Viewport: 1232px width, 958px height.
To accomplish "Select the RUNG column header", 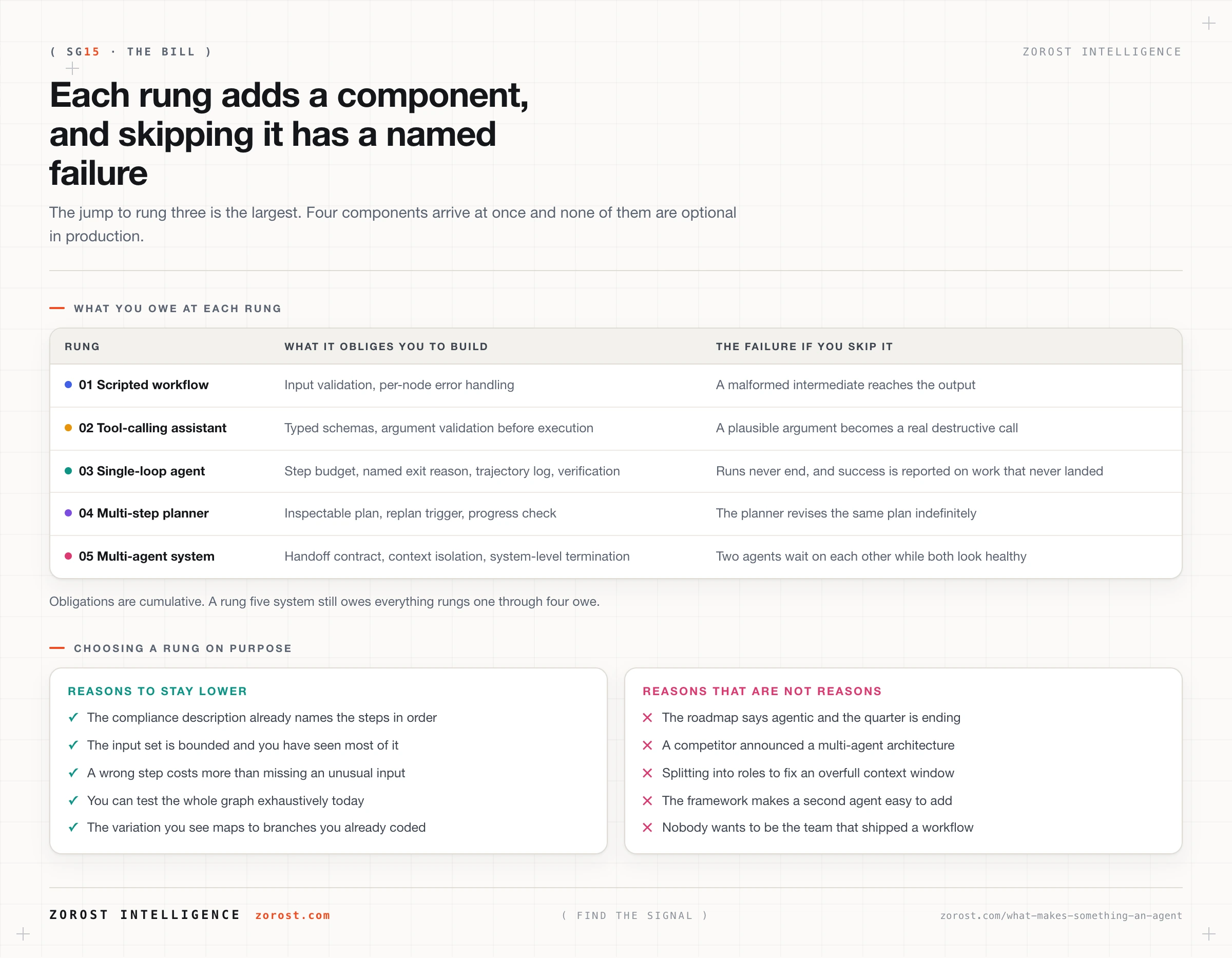I will click(82, 347).
